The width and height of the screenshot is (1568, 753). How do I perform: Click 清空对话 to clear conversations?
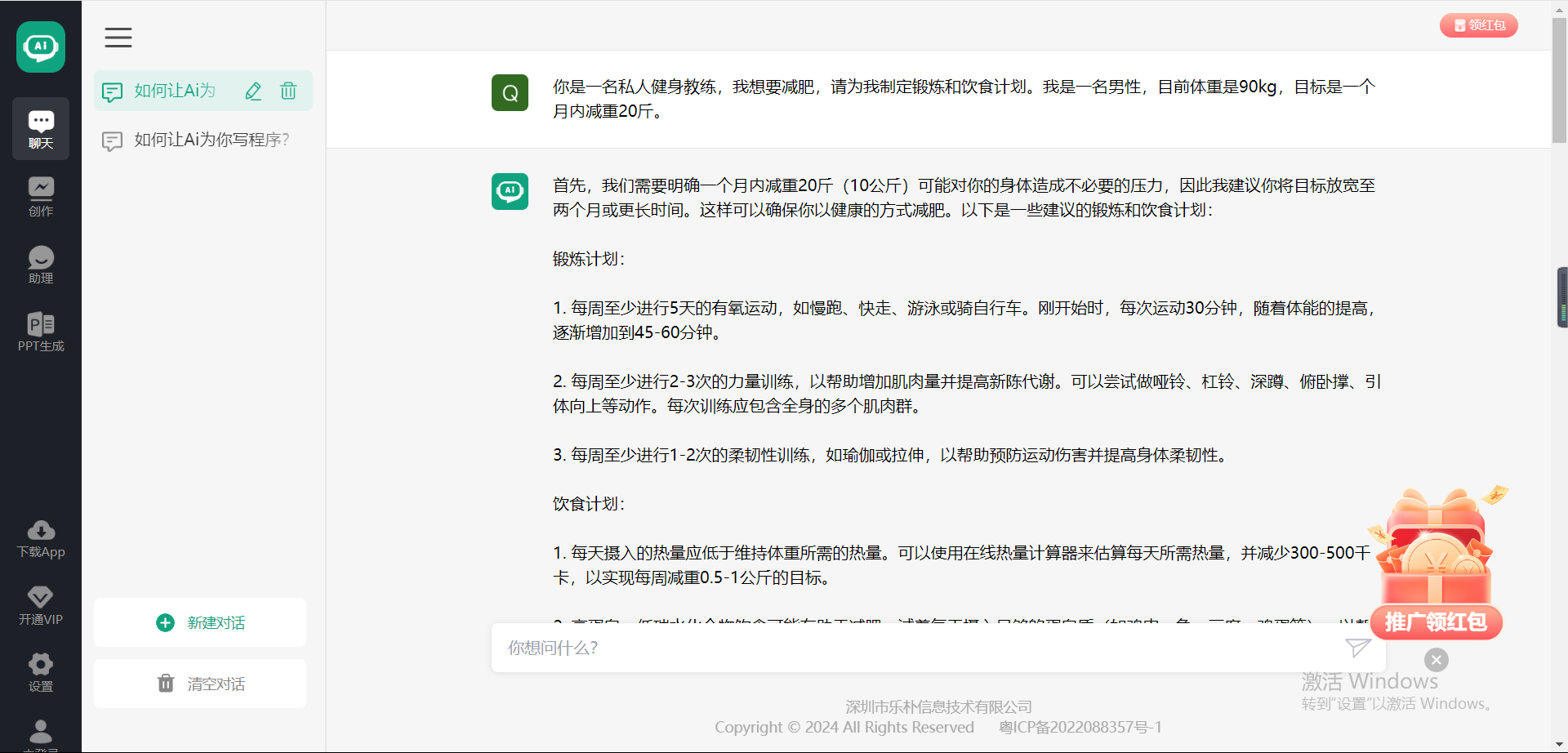(199, 684)
